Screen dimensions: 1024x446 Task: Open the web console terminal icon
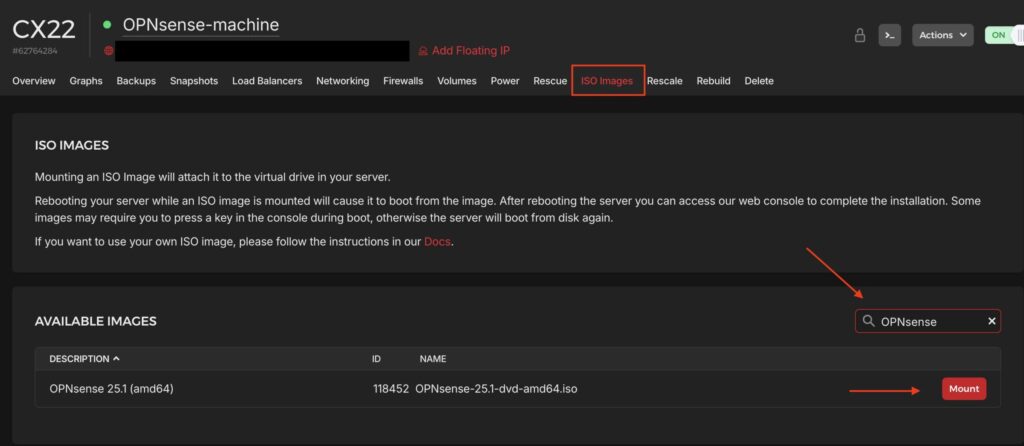[x=889, y=35]
